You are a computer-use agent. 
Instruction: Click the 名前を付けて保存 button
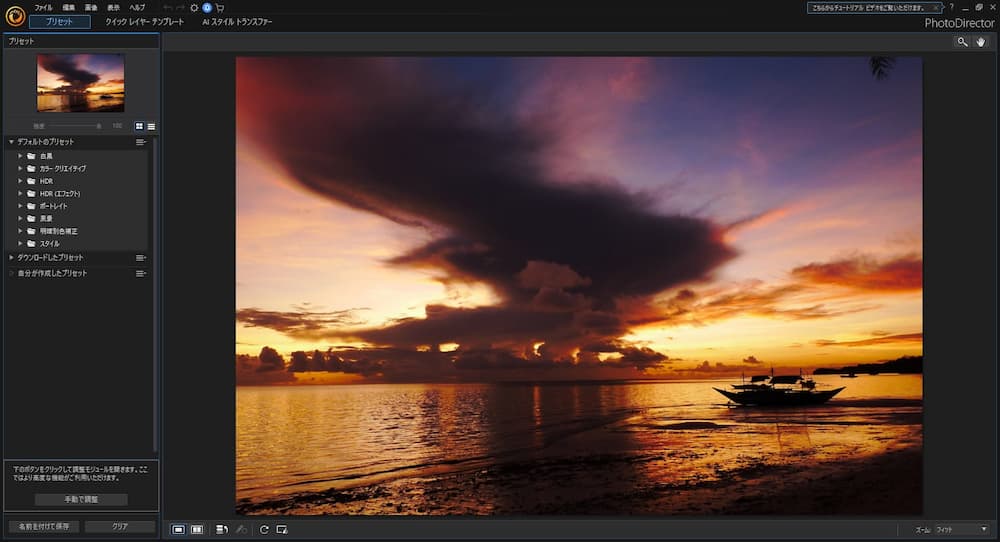click(44, 527)
